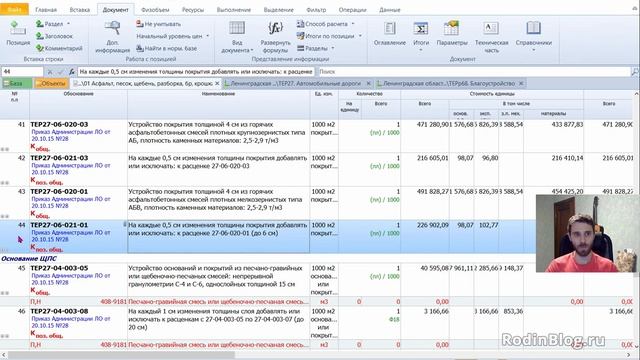This screenshot has height=360, width=640.
Task: Open Справочники references
Action: (x=533, y=33)
